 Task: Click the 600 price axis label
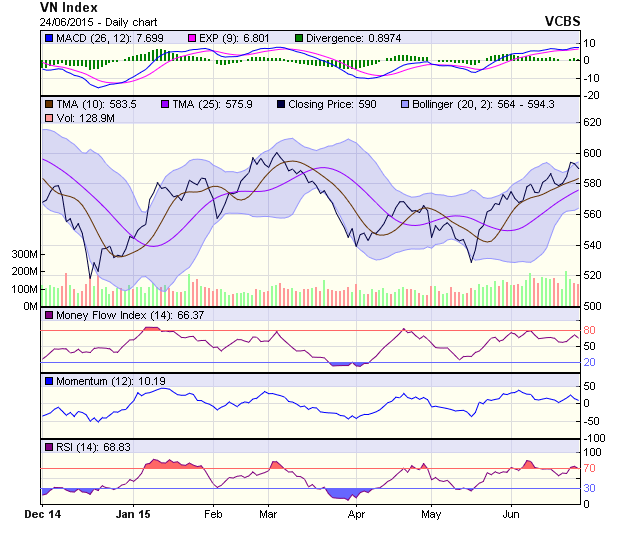click(x=594, y=153)
